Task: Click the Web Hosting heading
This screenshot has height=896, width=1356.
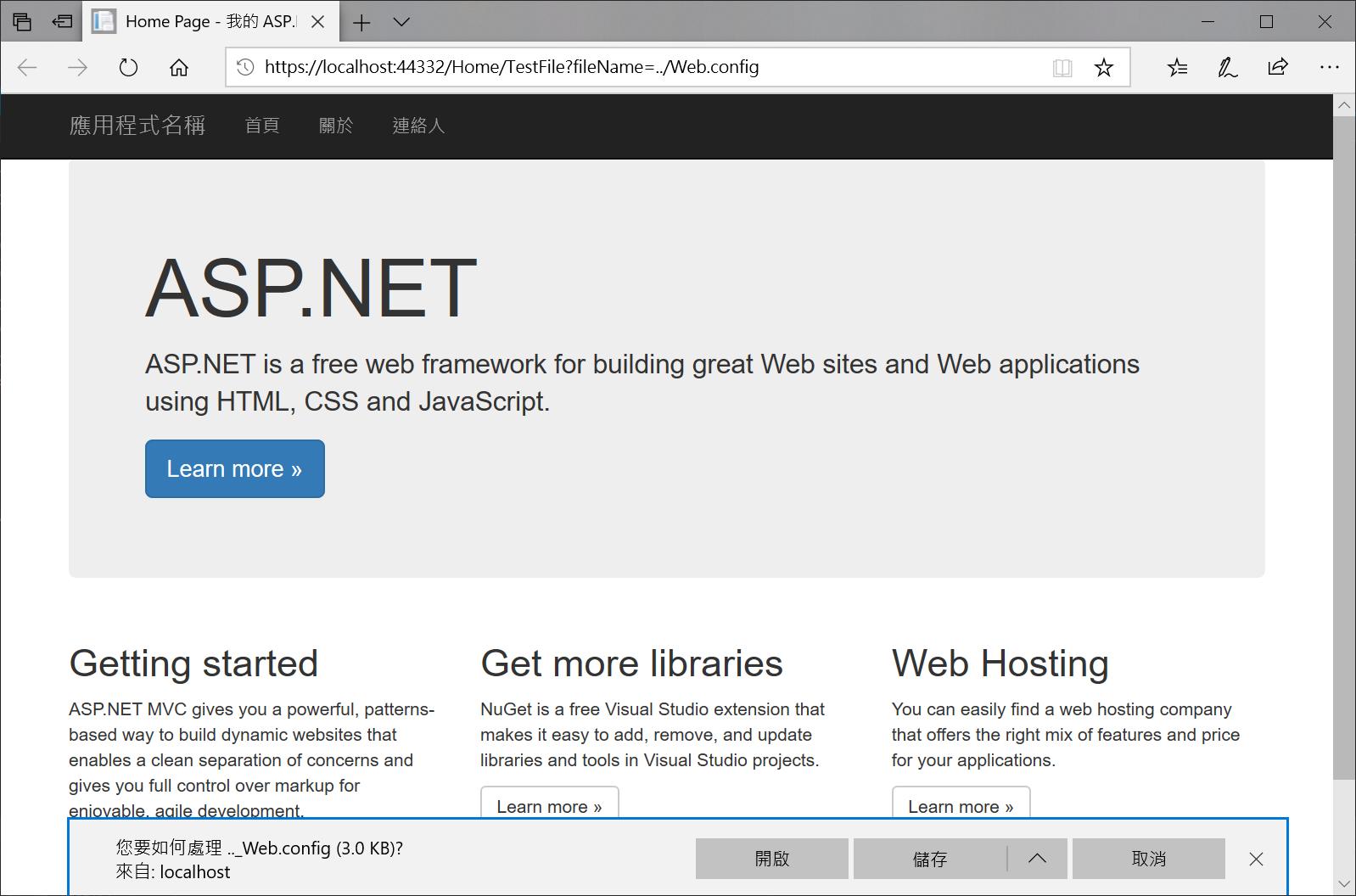Action: point(1000,664)
